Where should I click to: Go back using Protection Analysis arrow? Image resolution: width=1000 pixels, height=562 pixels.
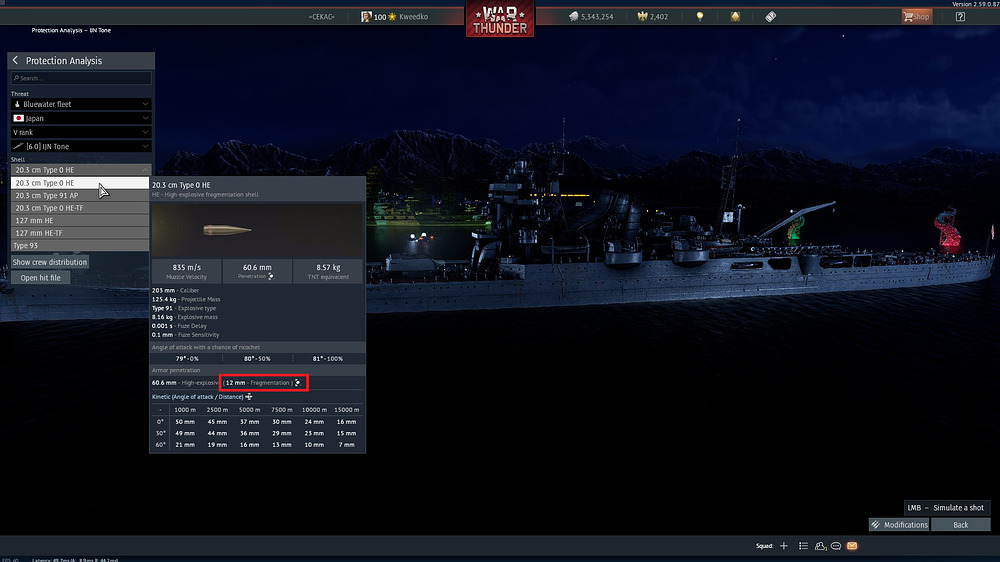15,61
